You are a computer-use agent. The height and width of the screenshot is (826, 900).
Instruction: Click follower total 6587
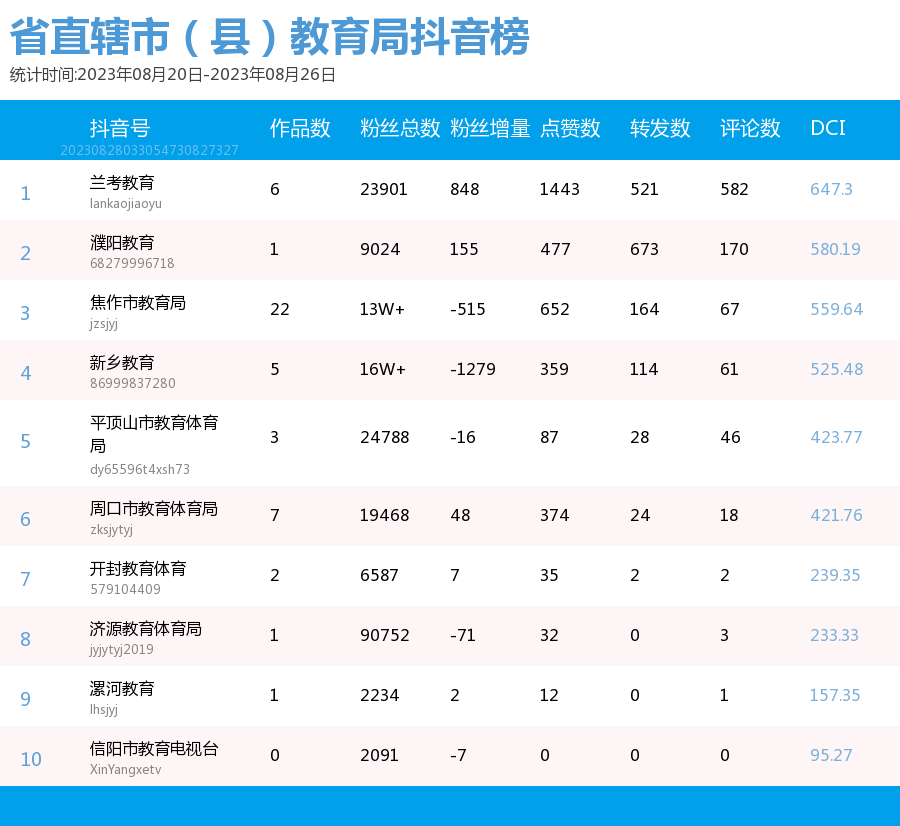pos(379,575)
